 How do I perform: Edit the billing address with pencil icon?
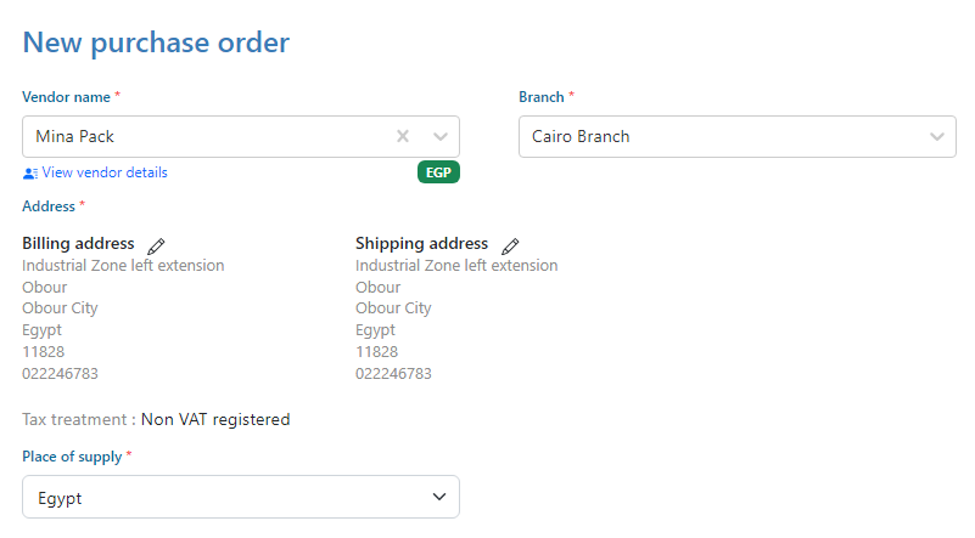(156, 246)
